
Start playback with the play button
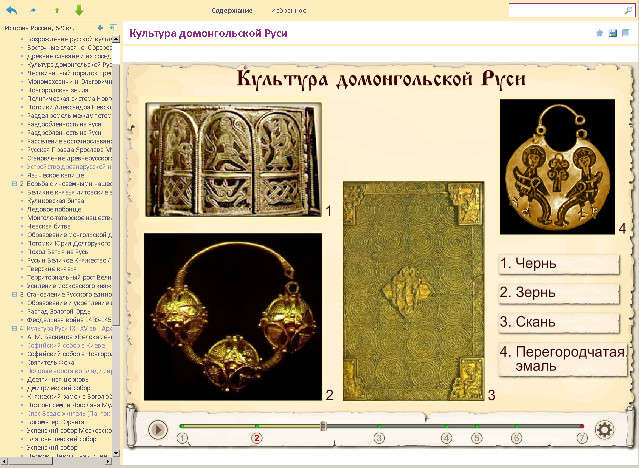click(158, 429)
